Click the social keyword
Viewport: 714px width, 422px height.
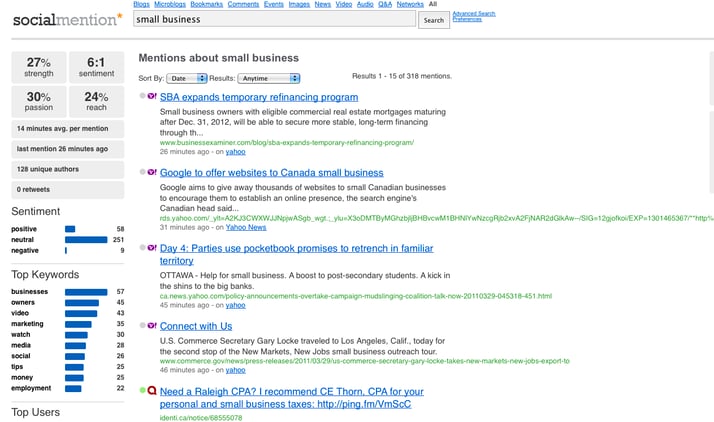[x=21, y=356]
